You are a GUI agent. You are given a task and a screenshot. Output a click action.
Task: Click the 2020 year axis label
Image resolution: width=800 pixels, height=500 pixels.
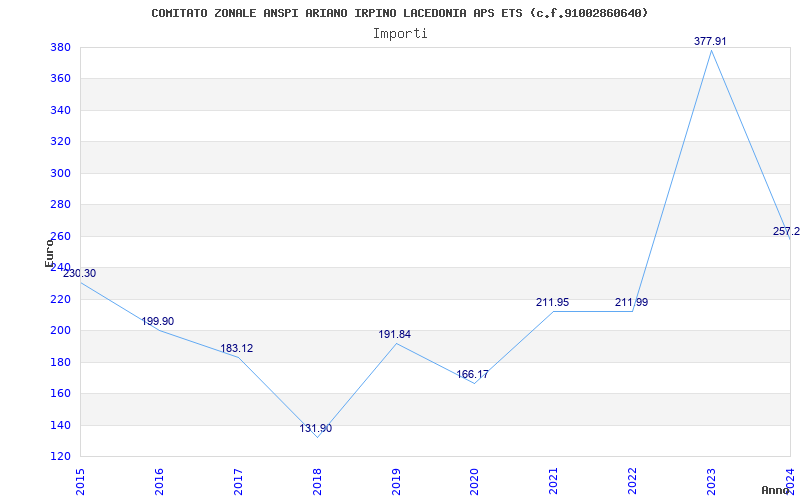point(474,481)
